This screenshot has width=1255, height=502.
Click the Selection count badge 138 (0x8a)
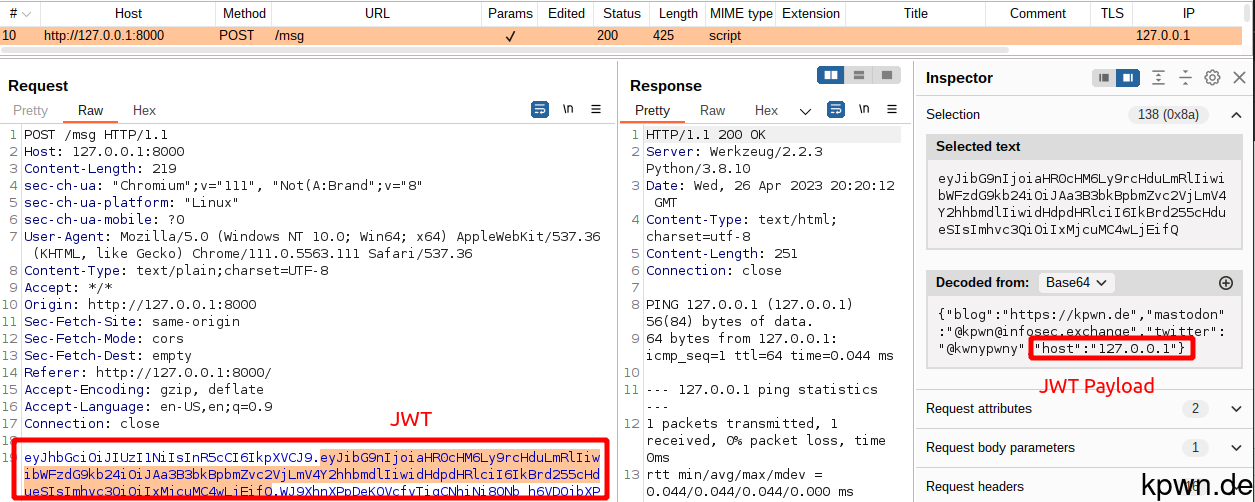1167,115
